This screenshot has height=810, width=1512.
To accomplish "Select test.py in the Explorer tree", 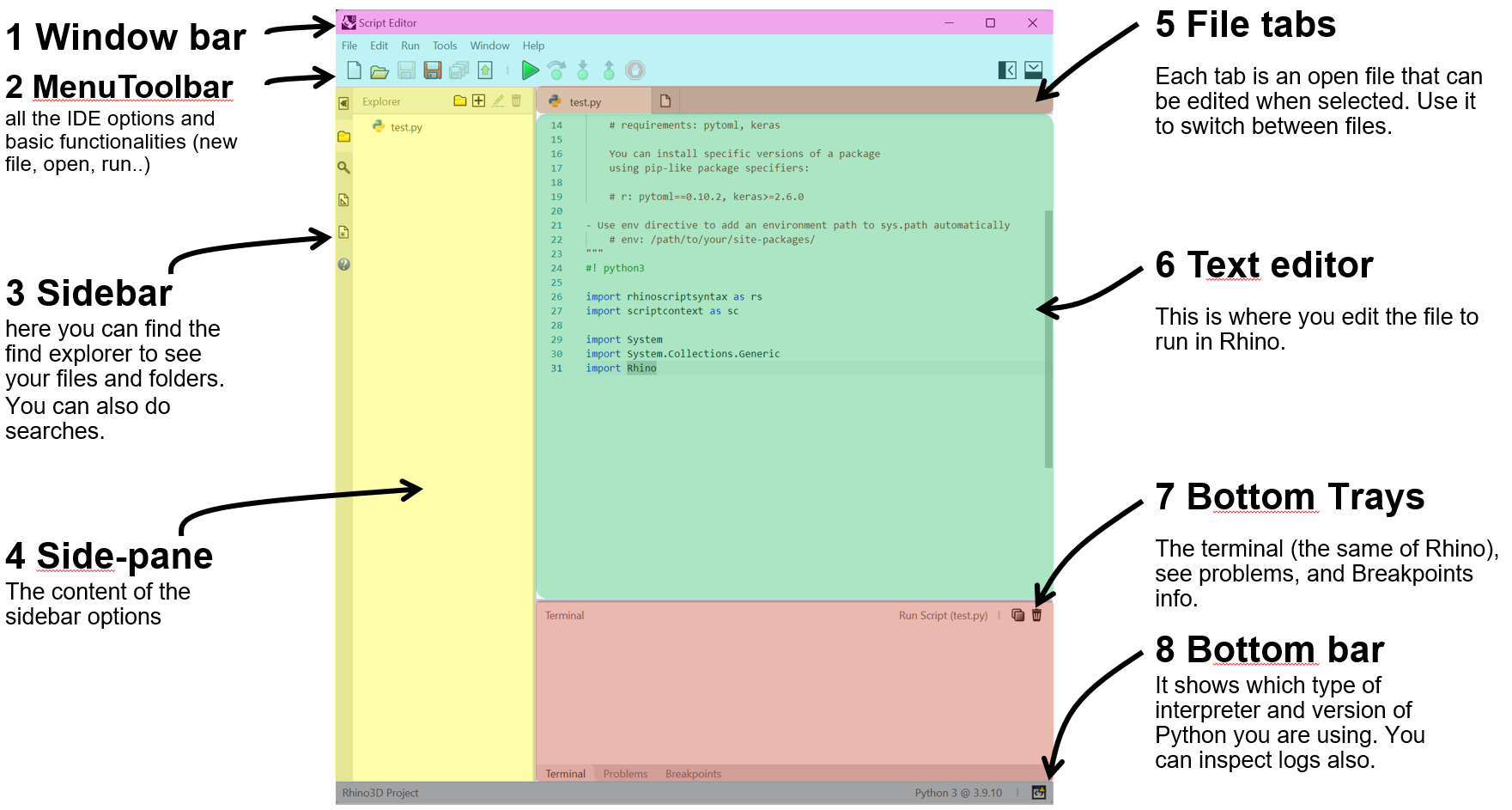I will point(405,127).
